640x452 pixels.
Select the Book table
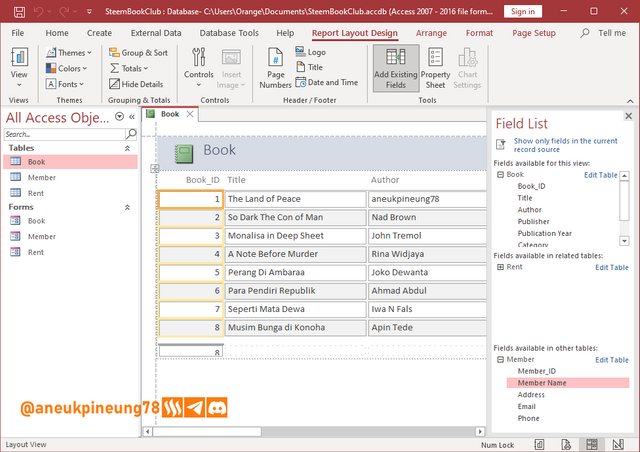(70, 162)
